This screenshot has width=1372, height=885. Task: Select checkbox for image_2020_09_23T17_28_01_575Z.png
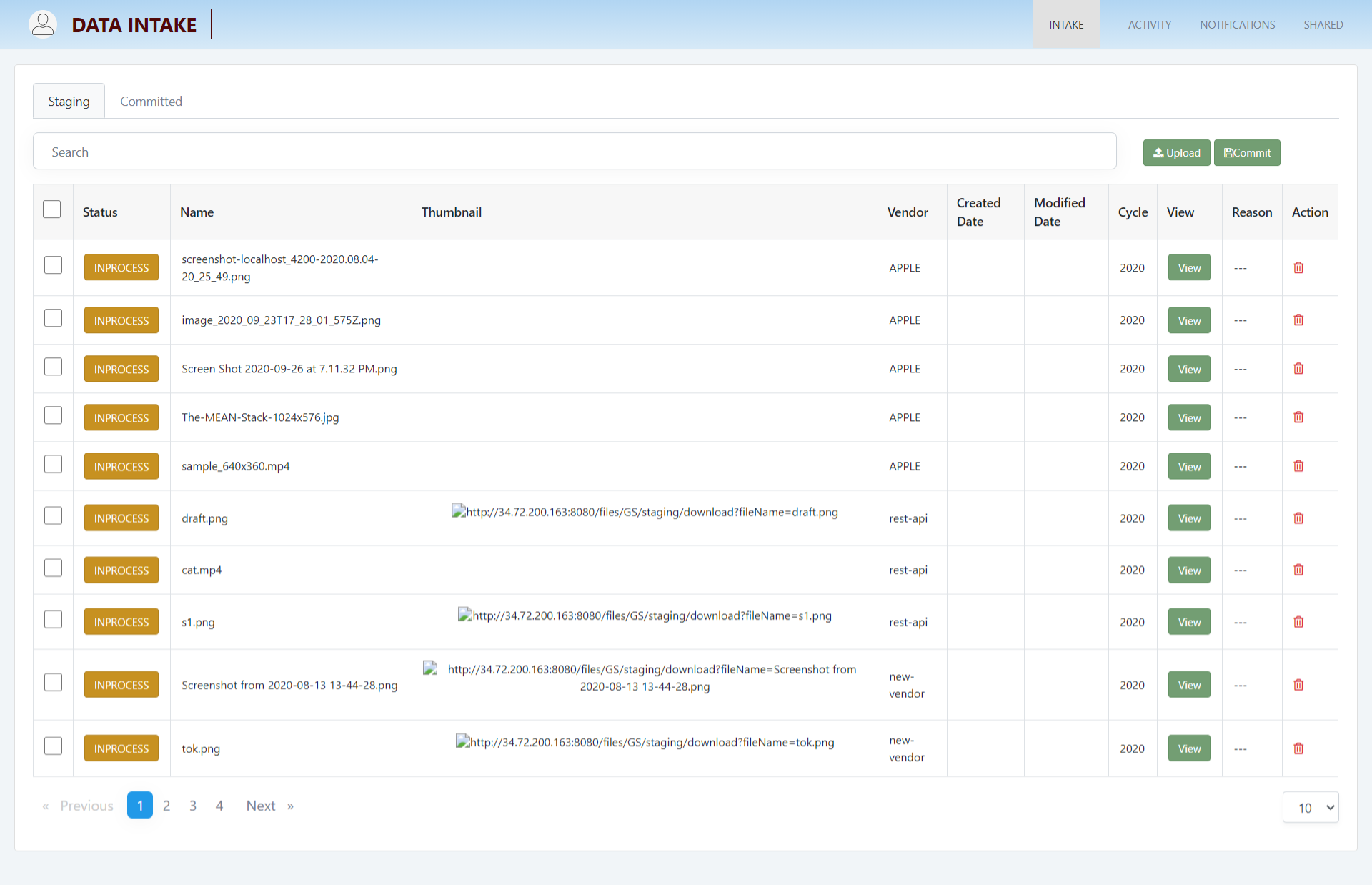click(x=54, y=318)
